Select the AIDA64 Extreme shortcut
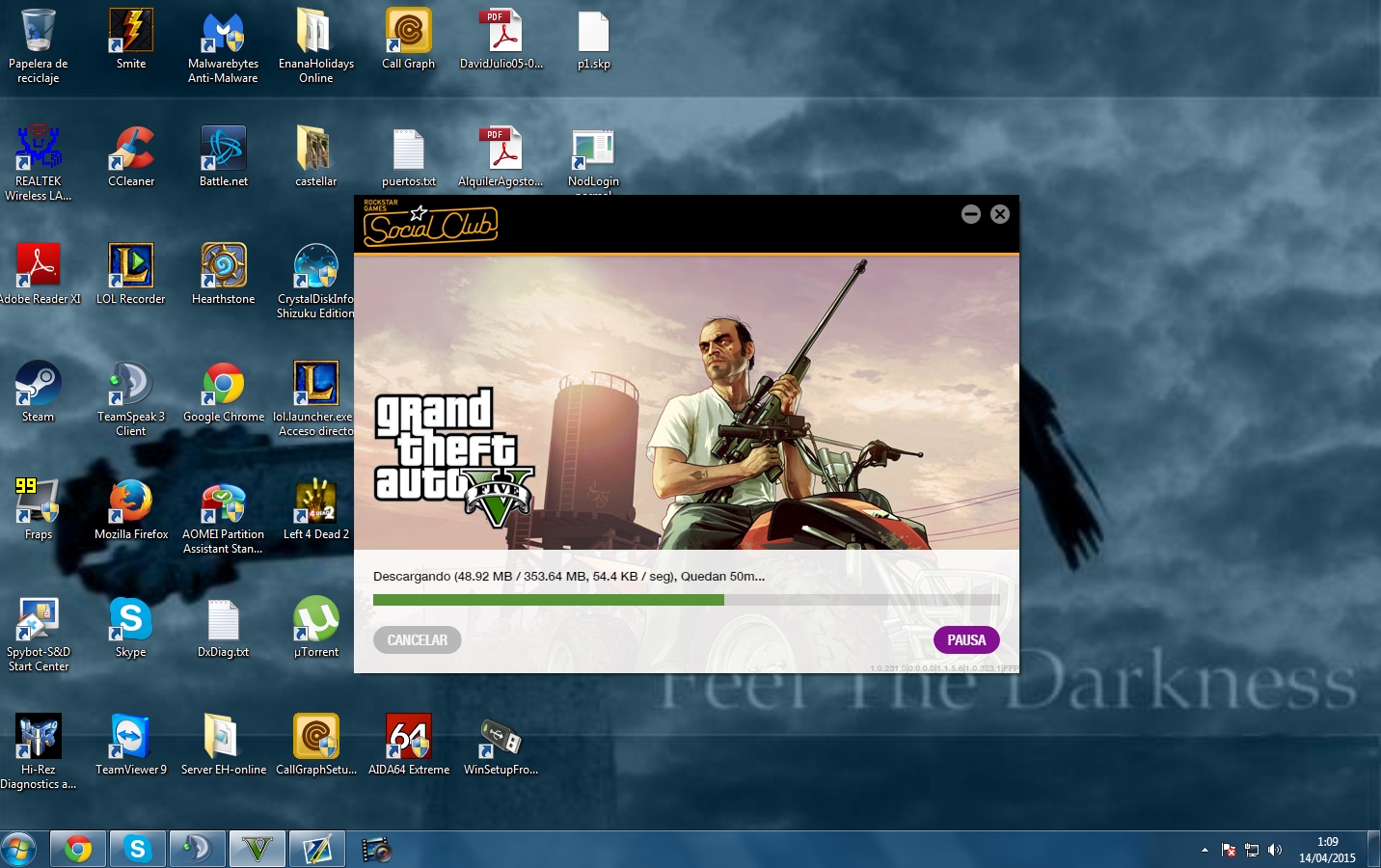 click(408, 746)
